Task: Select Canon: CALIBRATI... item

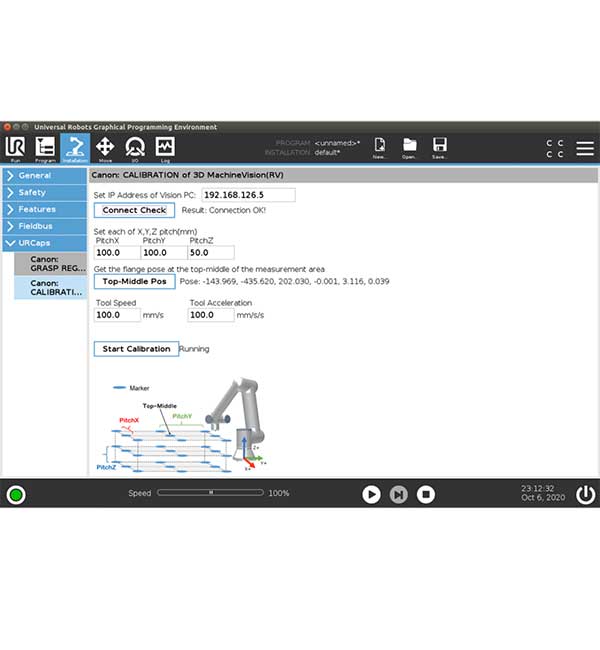Action: pyautogui.click(x=51, y=288)
